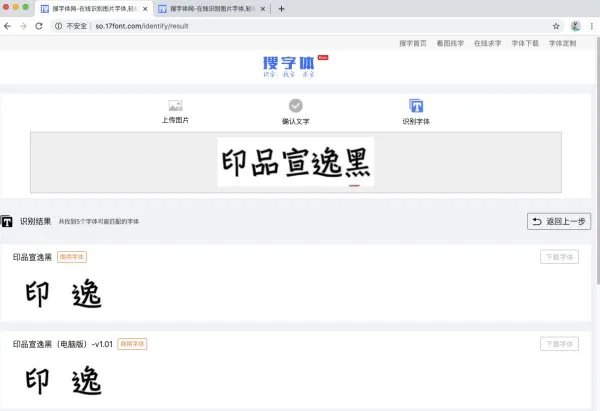The image size is (600, 411).
Task: Select the first 搜字体网 browser tab
Action: point(94,9)
